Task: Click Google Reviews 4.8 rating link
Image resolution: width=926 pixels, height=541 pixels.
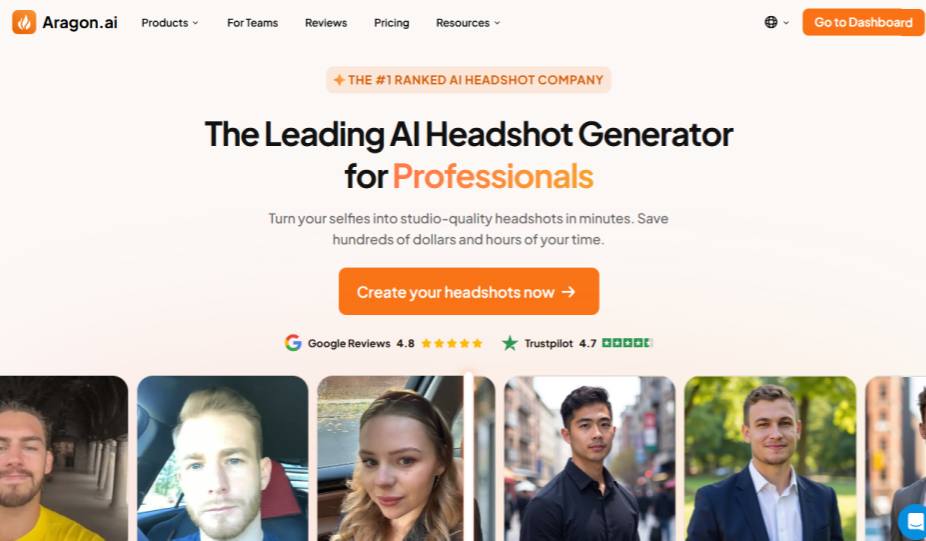Action: click(x=383, y=343)
